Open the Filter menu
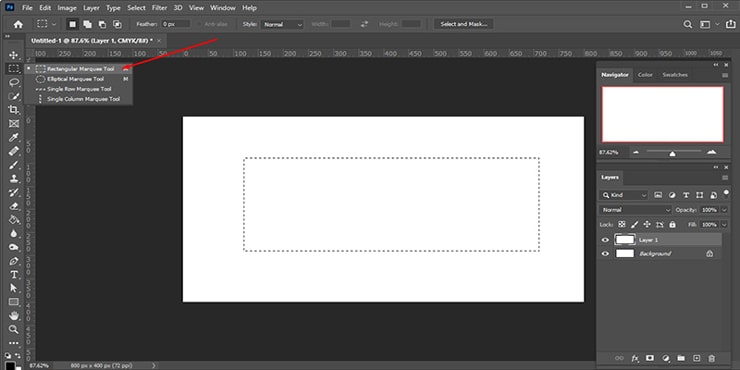 (160, 8)
